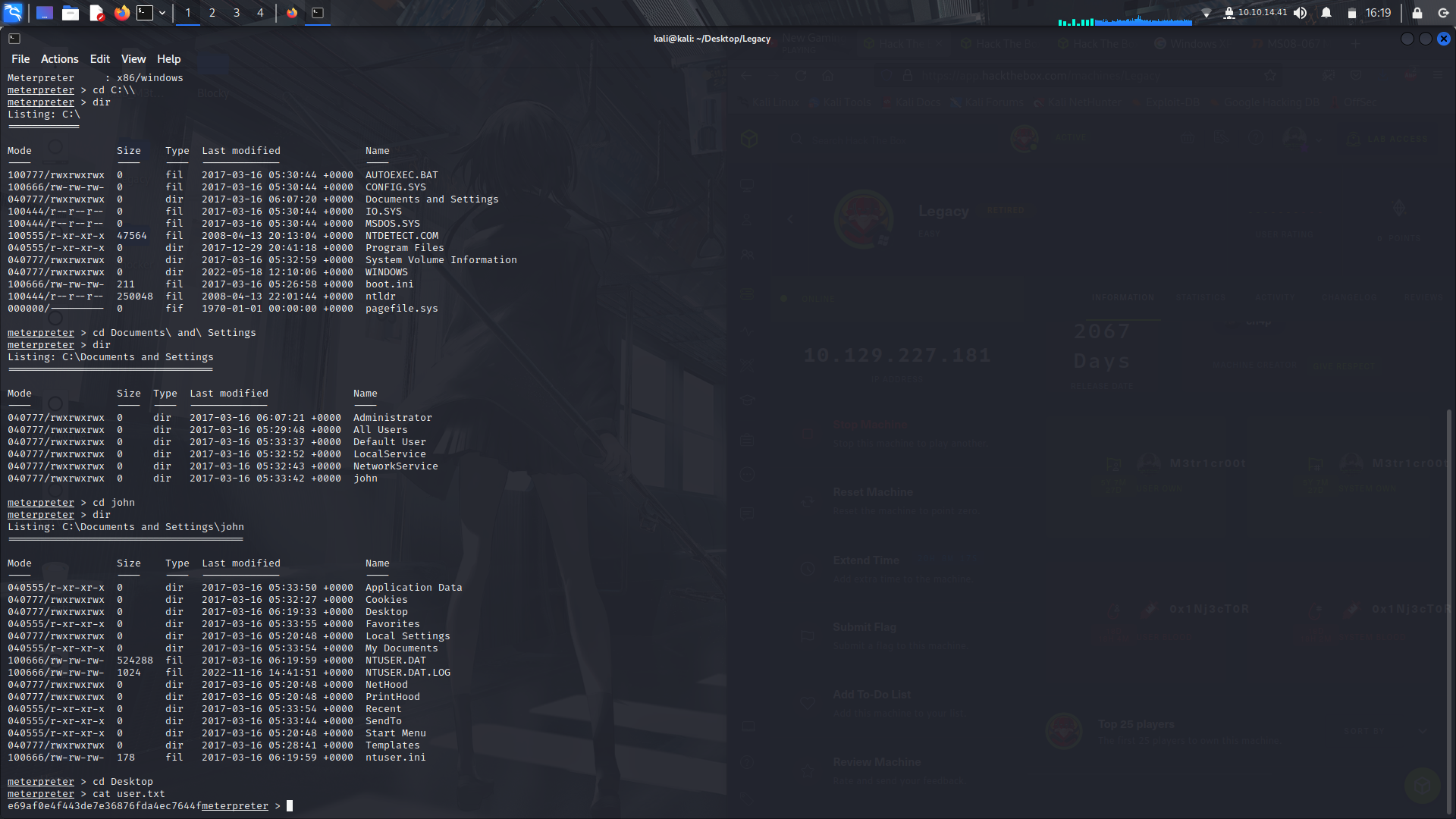Open the terminal emulator icon in the taskbar
The height and width of the screenshot is (819, 1456).
pyautogui.click(x=144, y=12)
